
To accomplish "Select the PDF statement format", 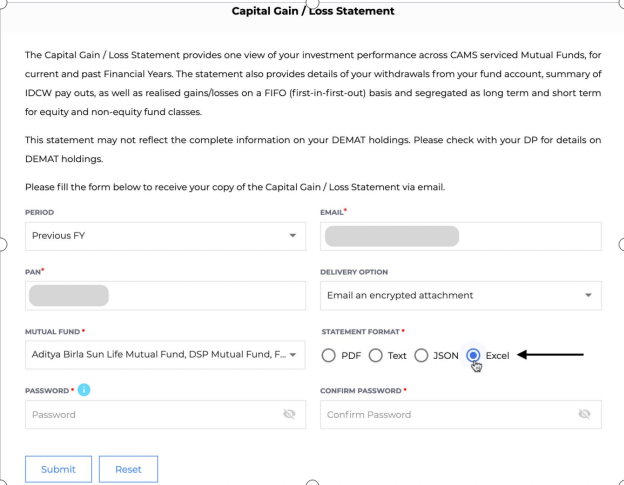I will click(x=329, y=355).
